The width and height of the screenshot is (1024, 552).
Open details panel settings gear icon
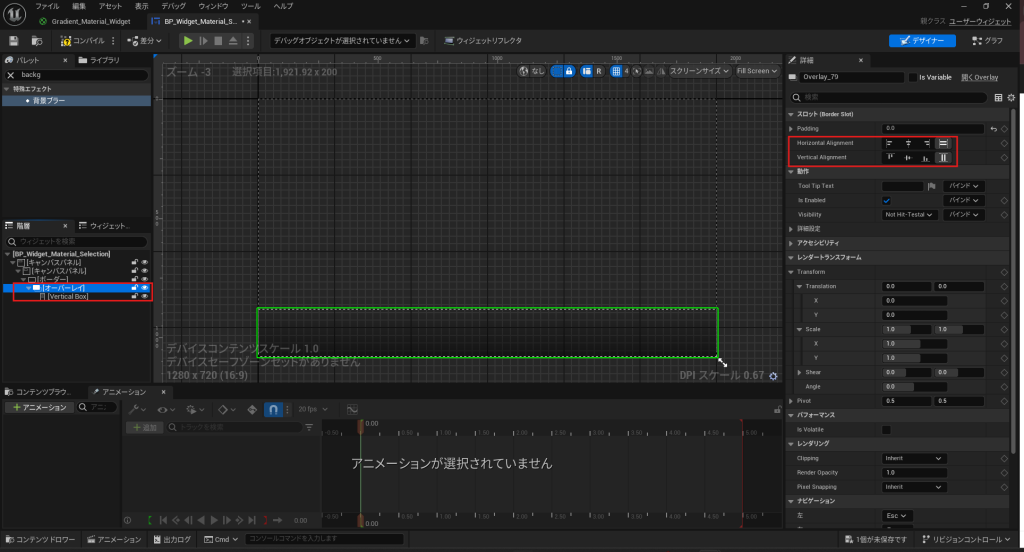point(1011,98)
